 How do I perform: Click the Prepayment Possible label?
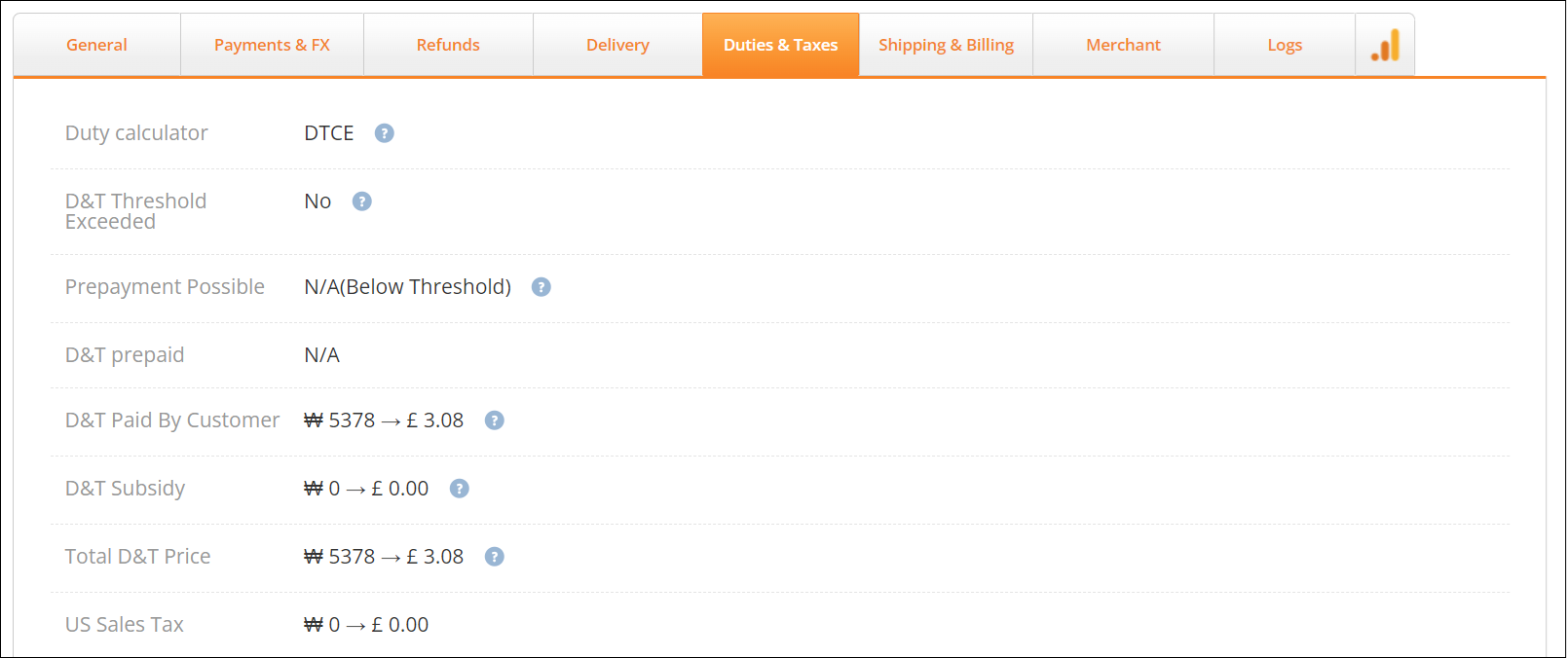pyautogui.click(x=165, y=287)
